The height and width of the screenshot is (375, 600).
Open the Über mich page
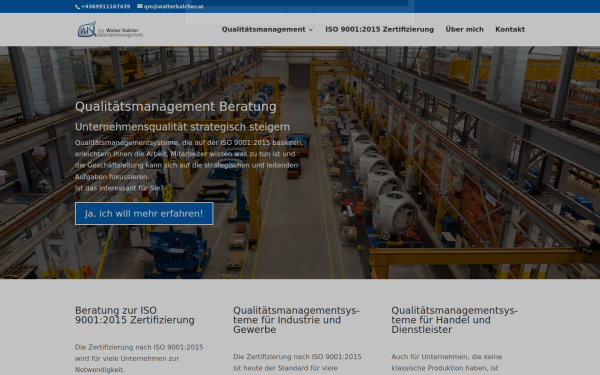coord(465,29)
